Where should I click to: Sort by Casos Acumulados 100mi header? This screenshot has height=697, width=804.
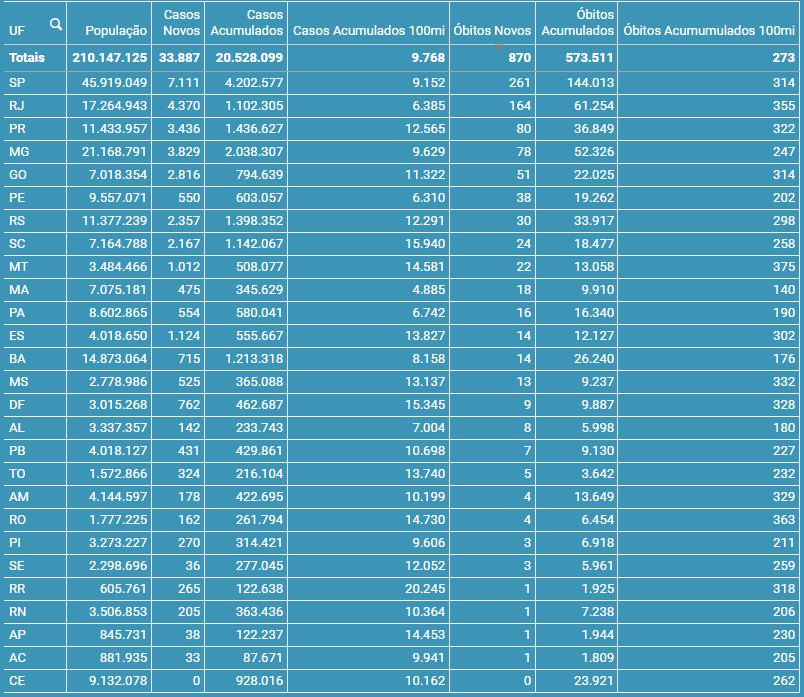coord(369,31)
